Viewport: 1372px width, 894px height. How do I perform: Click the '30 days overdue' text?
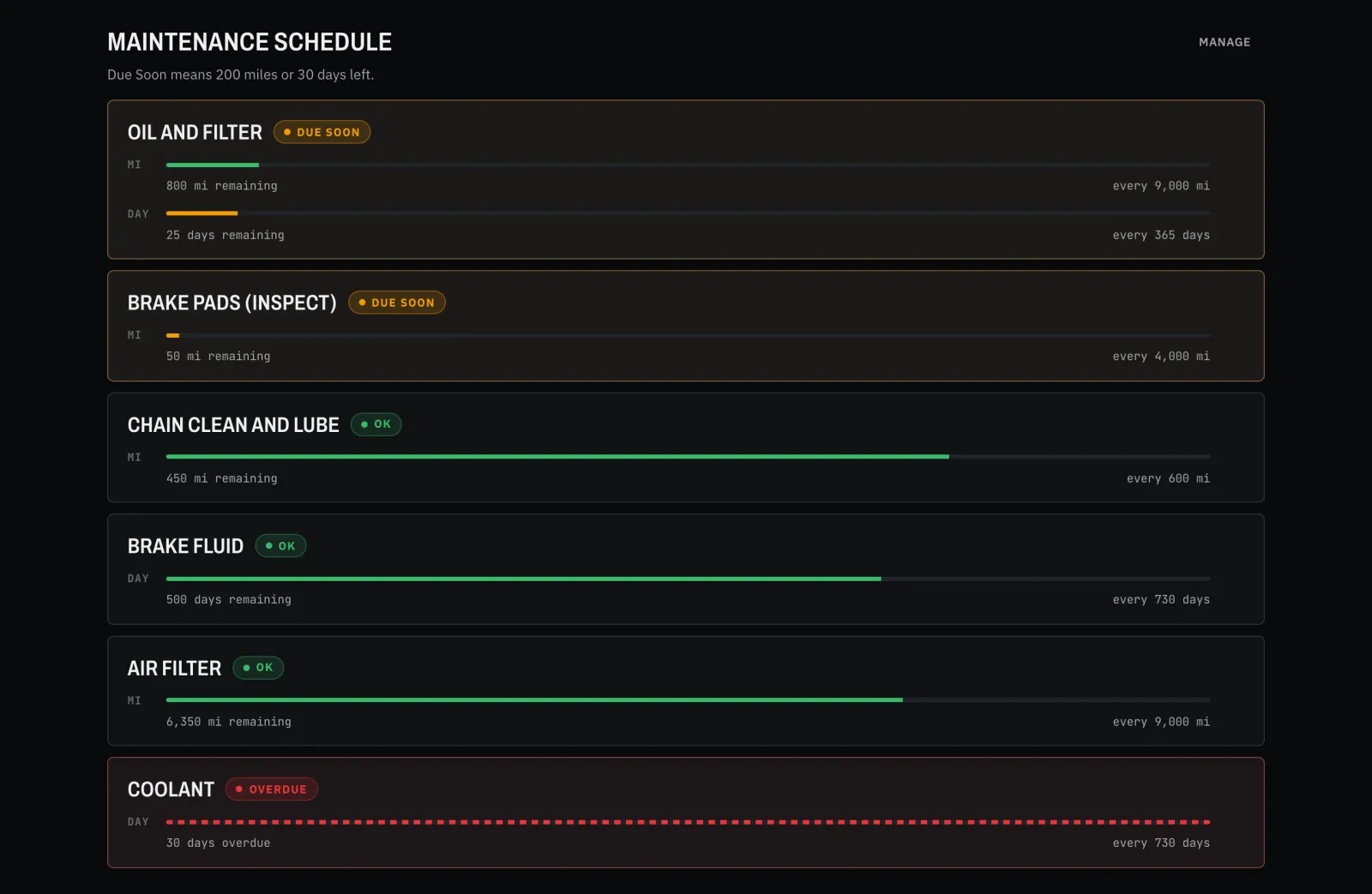218,843
